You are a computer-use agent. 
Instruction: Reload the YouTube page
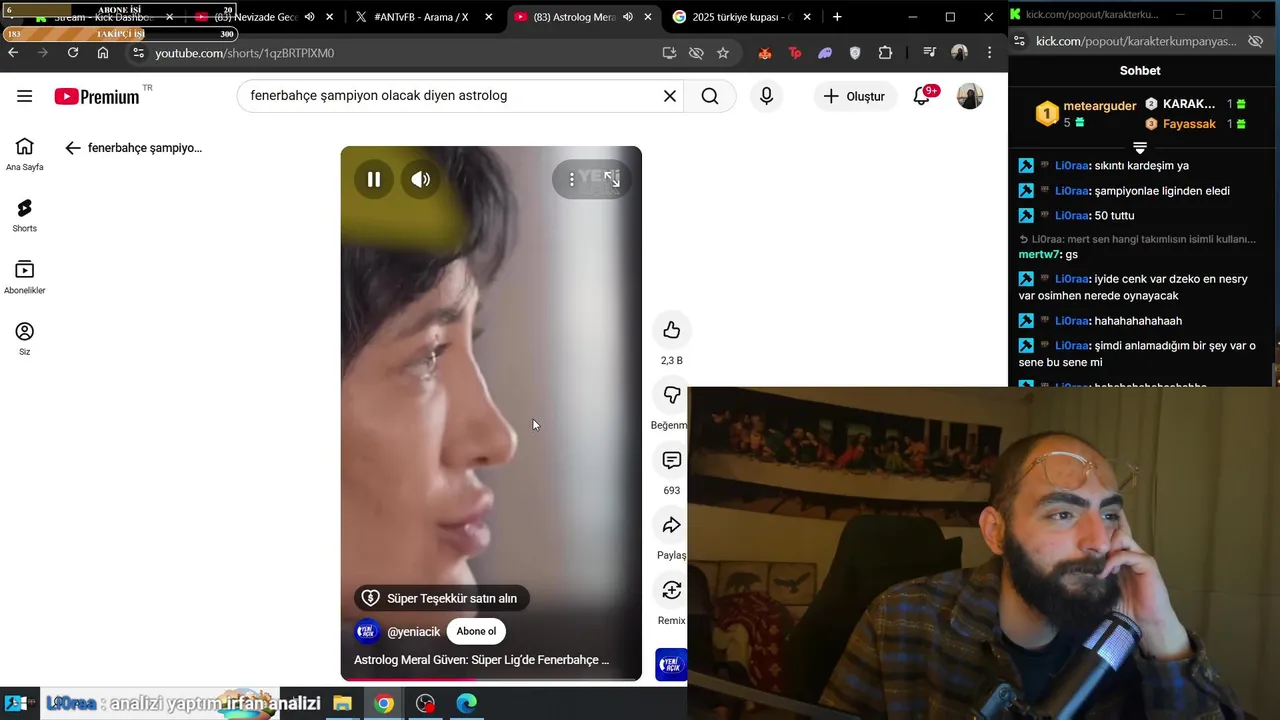point(73,53)
